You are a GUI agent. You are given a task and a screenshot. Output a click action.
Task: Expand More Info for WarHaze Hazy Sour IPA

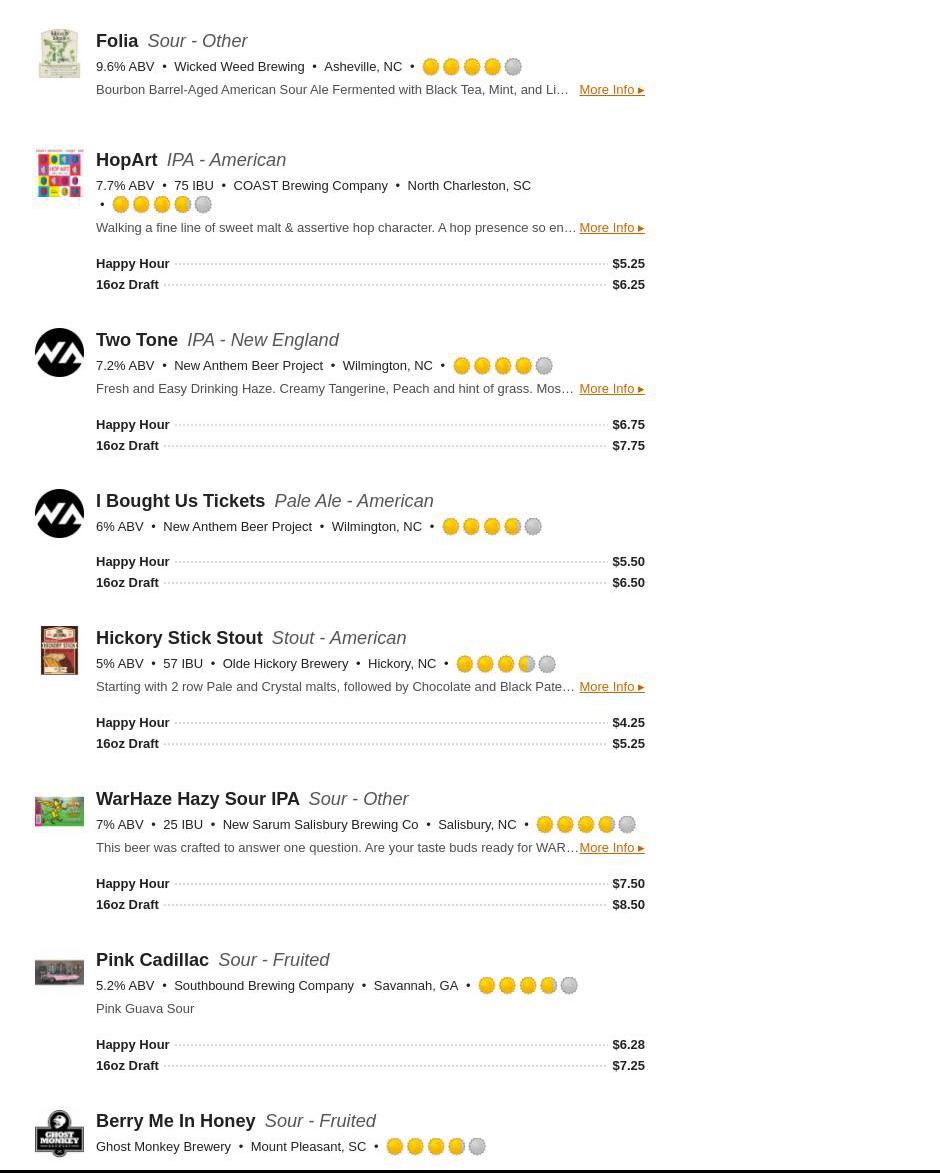point(611,848)
